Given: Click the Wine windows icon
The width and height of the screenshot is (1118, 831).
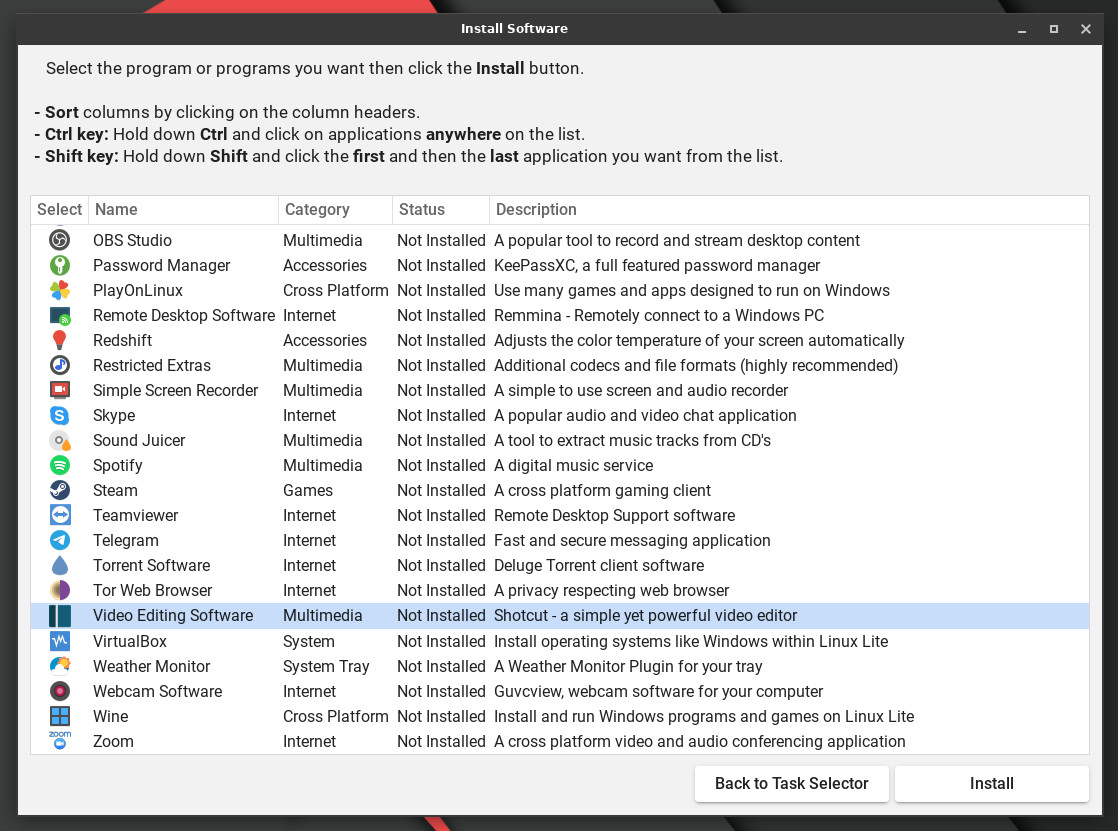Looking at the screenshot, I should click(x=60, y=716).
